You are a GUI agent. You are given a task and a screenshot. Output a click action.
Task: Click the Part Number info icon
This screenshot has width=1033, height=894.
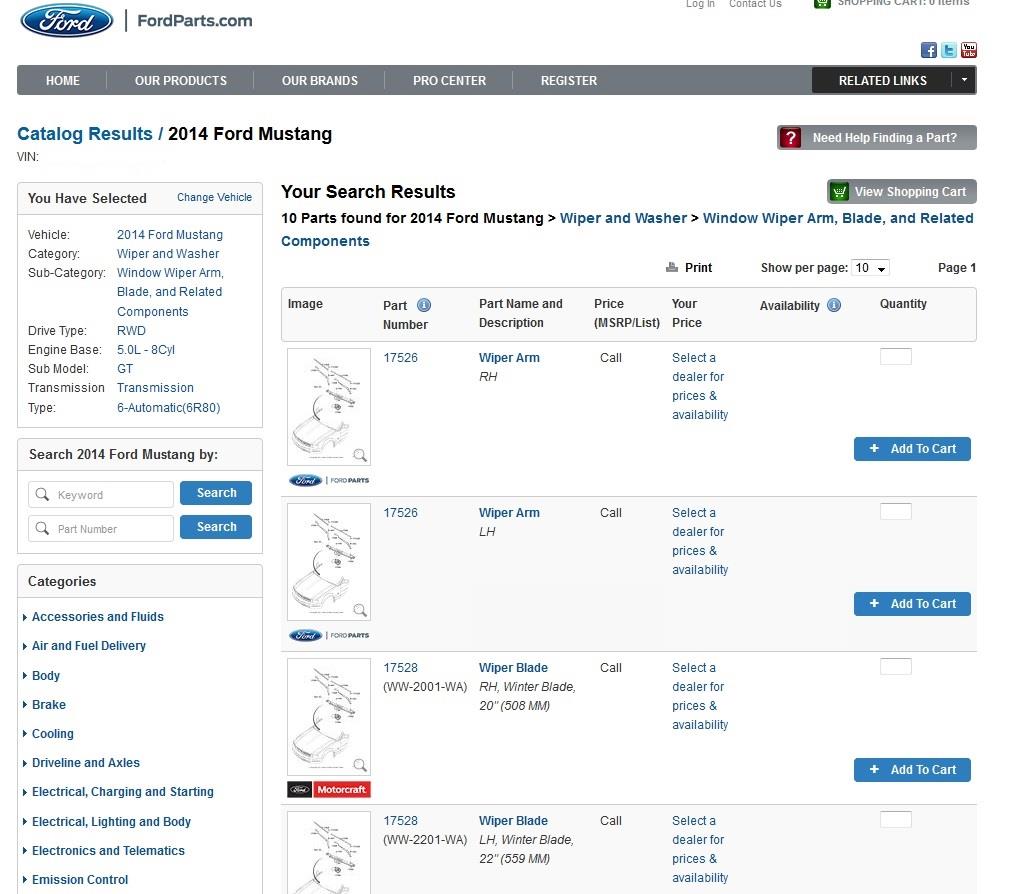point(424,305)
